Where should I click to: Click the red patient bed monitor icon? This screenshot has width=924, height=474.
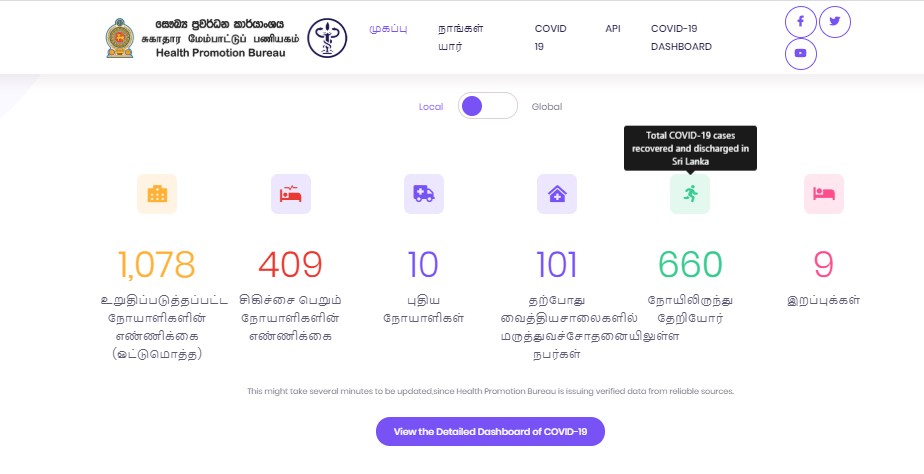point(291,194)
